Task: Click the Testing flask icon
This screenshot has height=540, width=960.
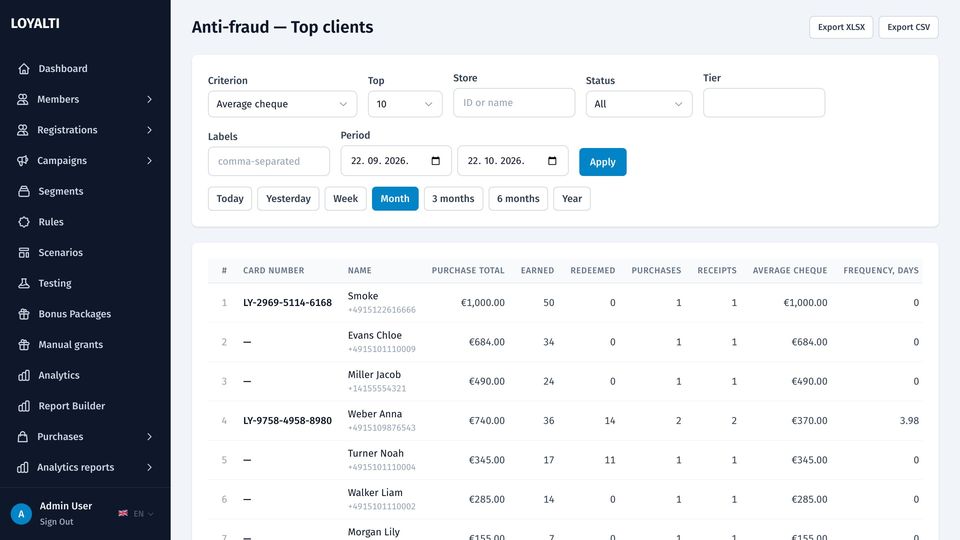Action: (24, 283)
